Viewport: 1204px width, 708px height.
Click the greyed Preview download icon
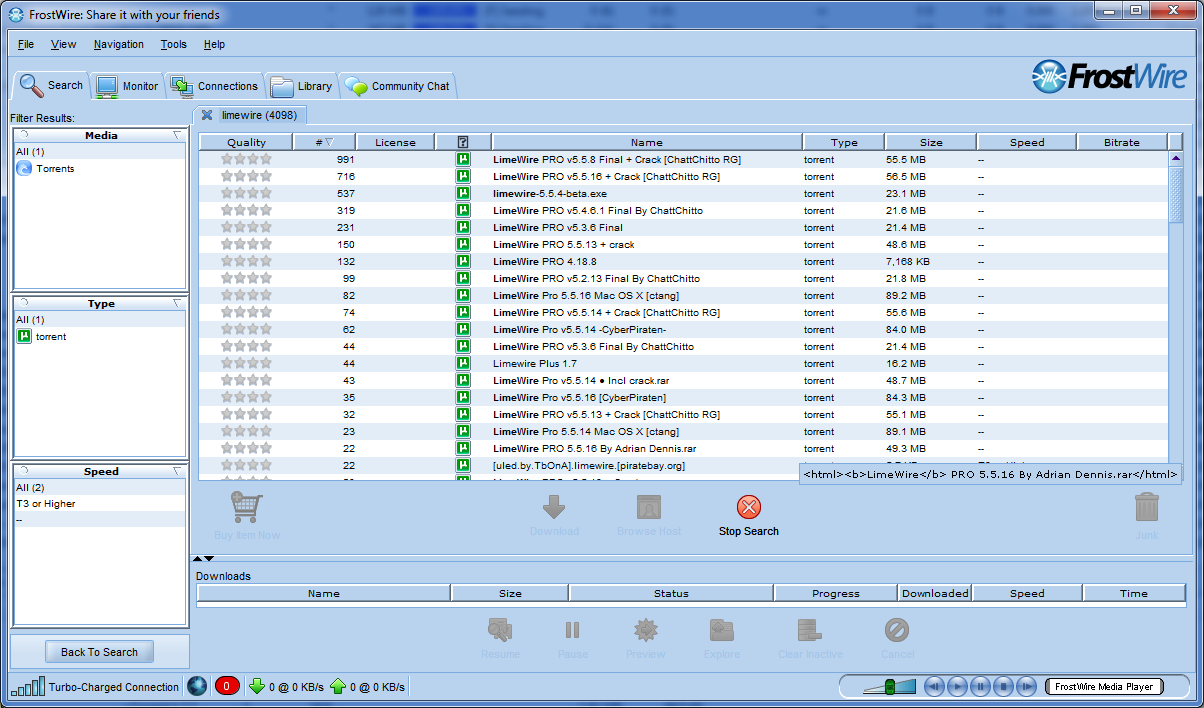pos(645,630)
